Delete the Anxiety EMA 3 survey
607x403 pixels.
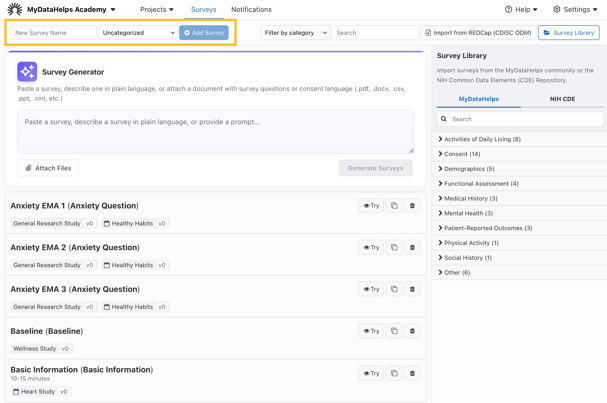412,289
